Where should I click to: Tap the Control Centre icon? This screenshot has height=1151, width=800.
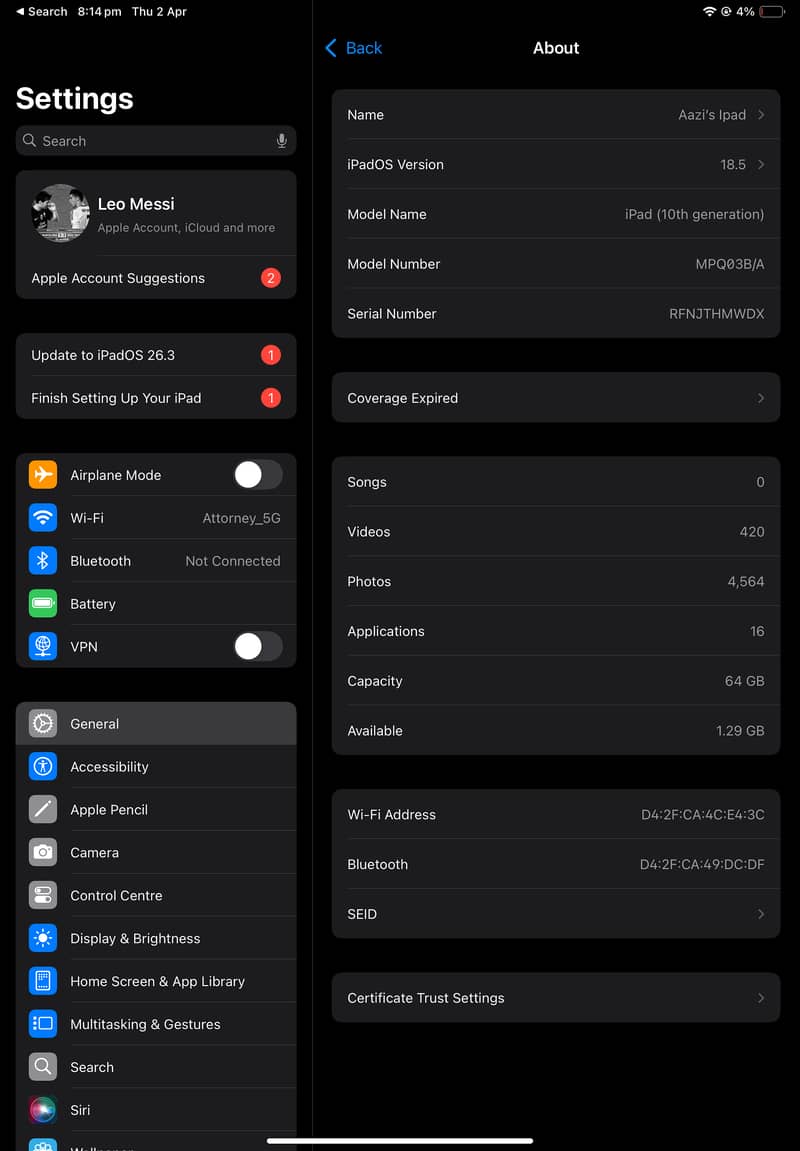click(42, 895)
